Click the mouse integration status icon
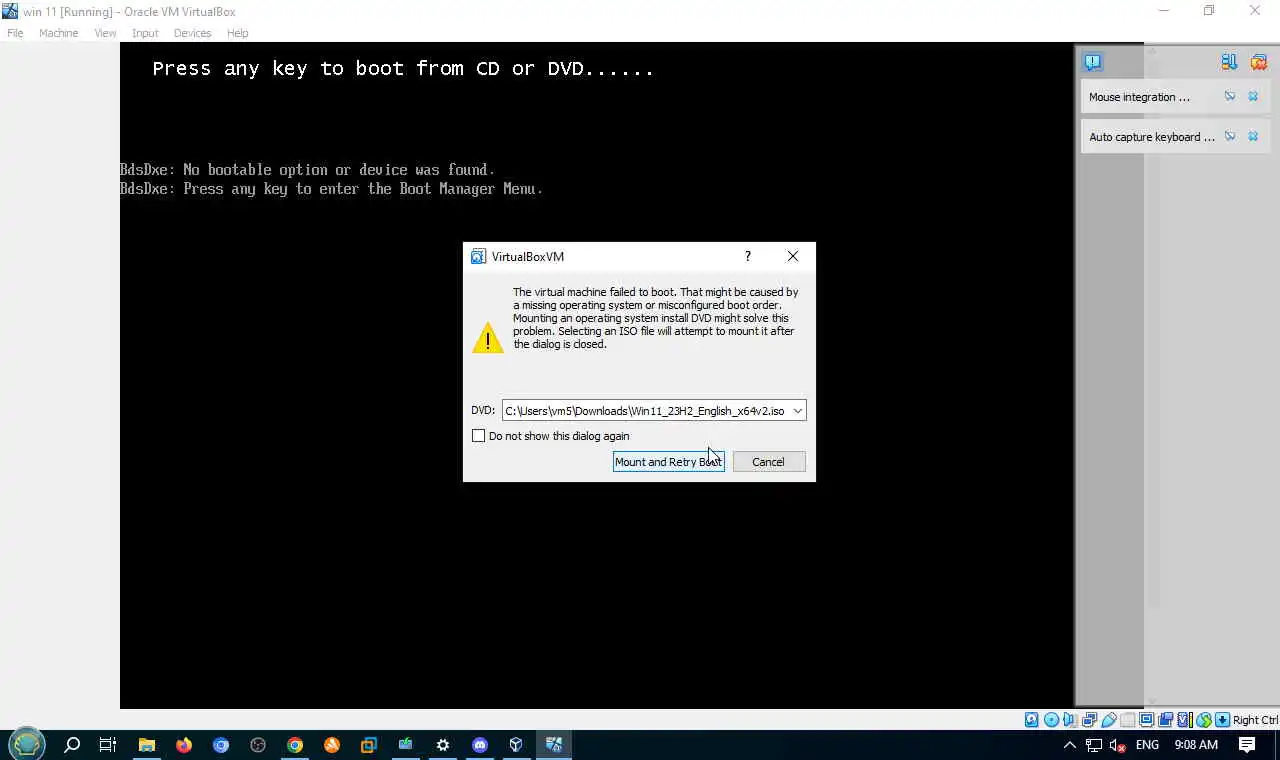1280x760 pixels. (x=1204, y=720)
